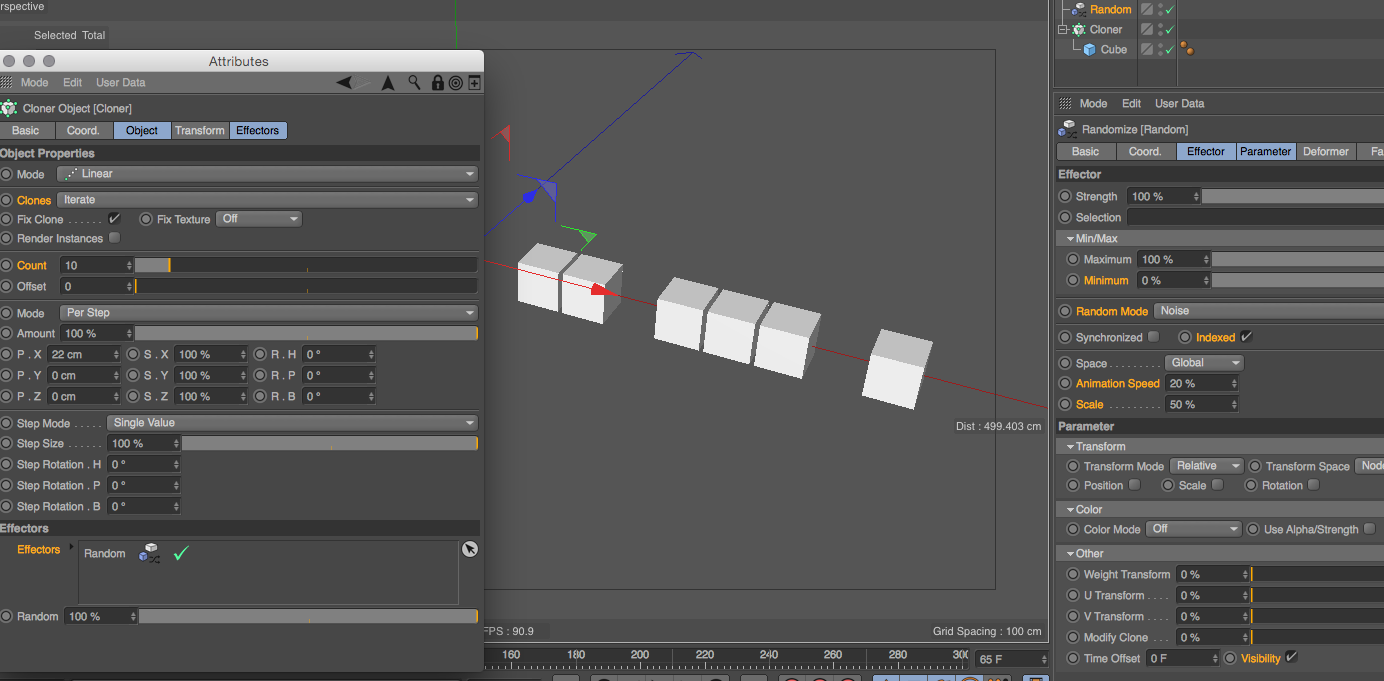
Task: Enable the Rotation transform checkbox
Action: tap(1313, 485)
